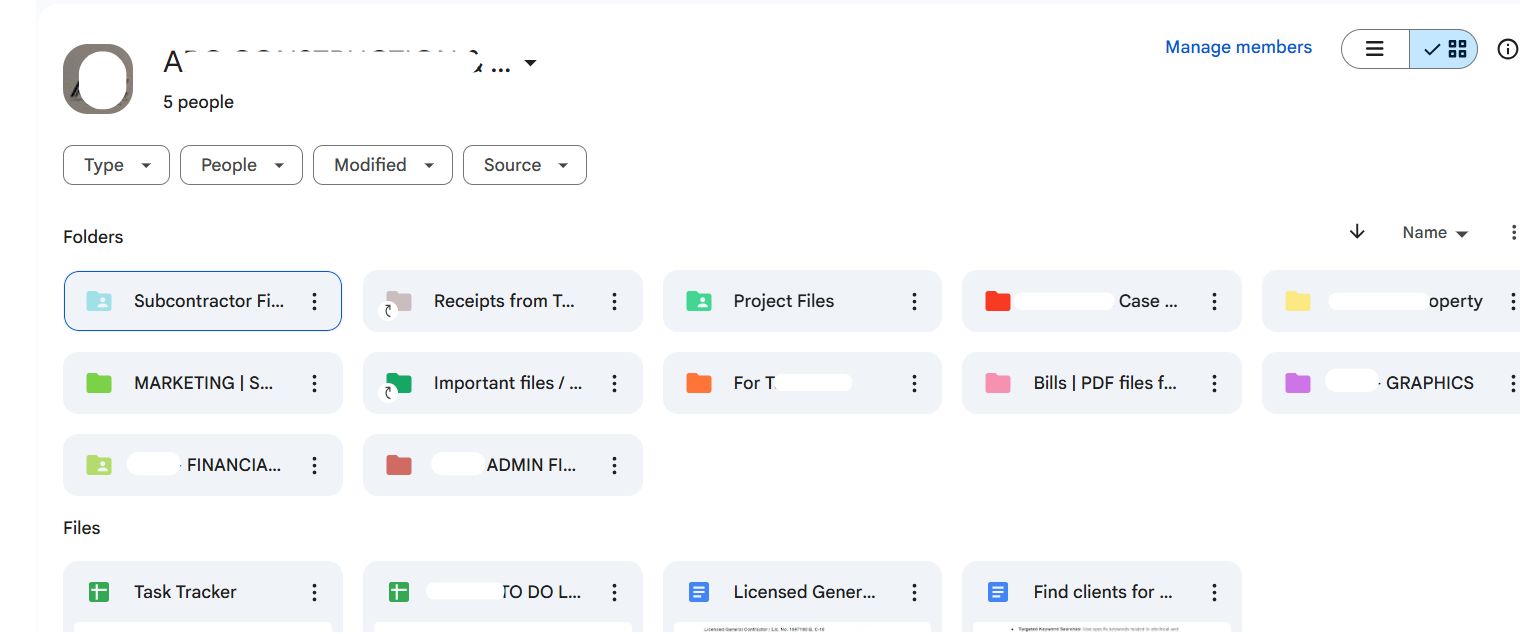The height and width of the screenshot is (634, 1520).
Task: Open more actions for MARKETING folder
Action: (x=314, y=383)
